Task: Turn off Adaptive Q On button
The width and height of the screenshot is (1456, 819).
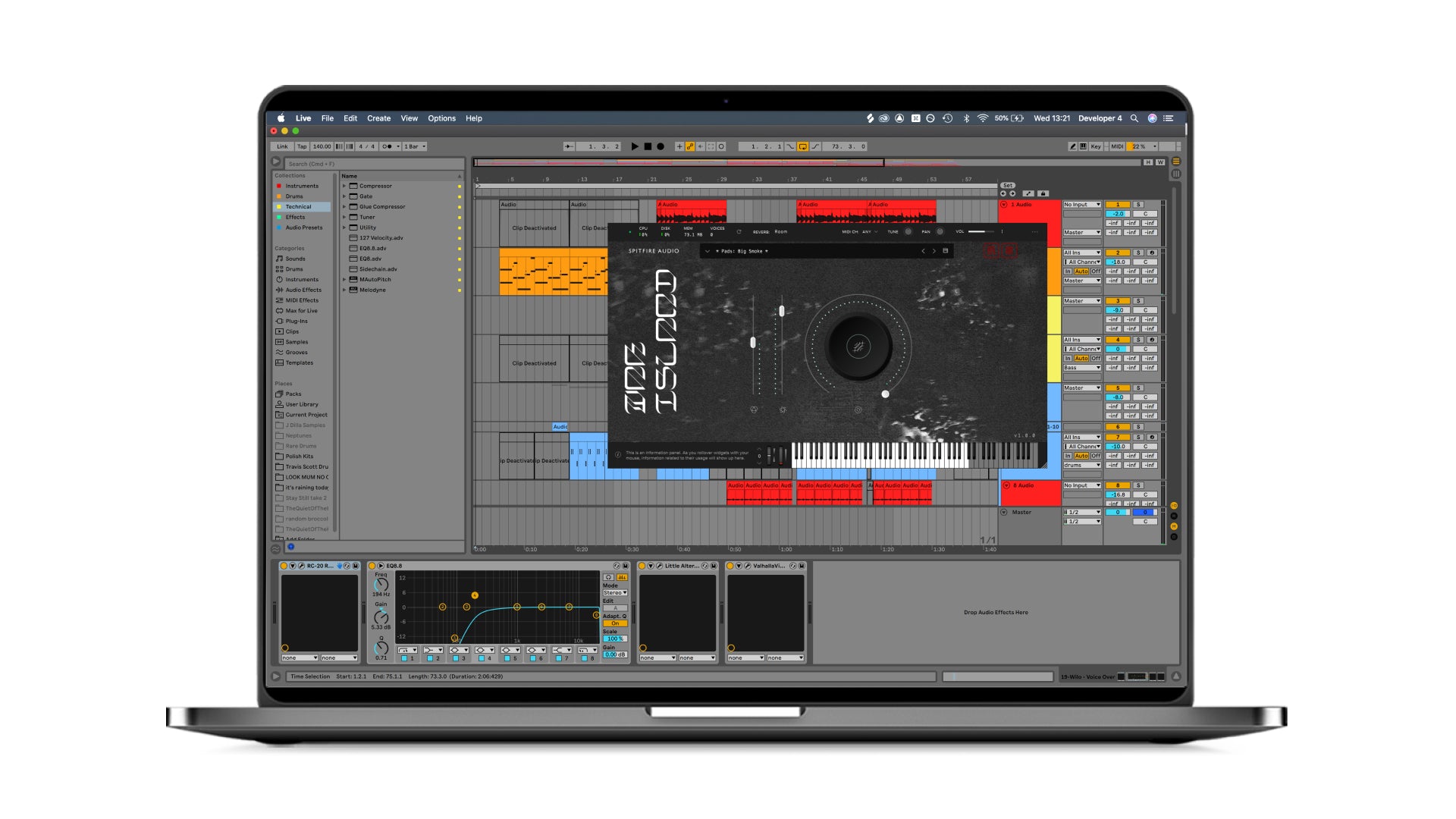Action: (615, 623)
